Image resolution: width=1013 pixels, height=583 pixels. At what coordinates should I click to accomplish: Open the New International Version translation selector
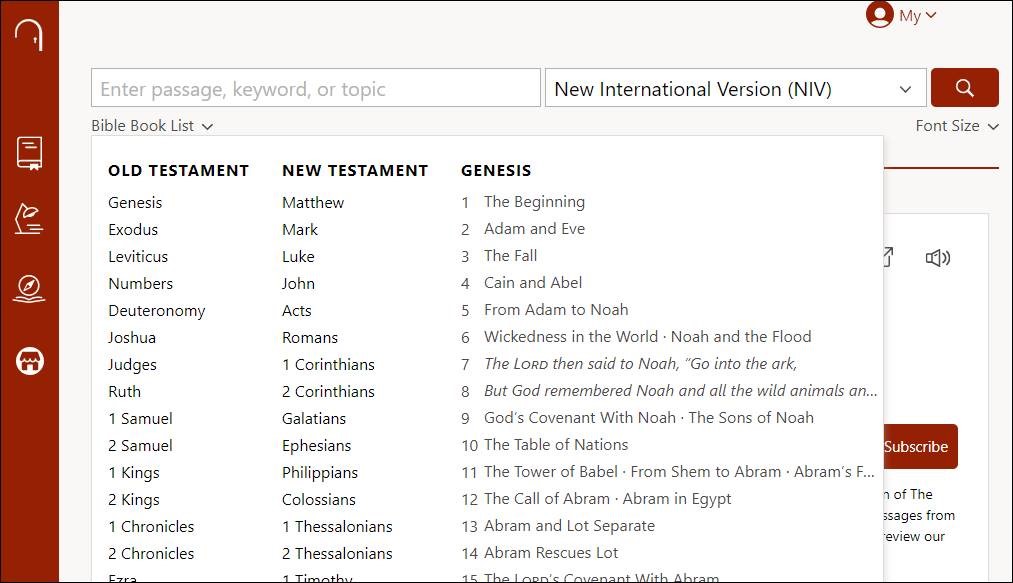click(734, 88)
